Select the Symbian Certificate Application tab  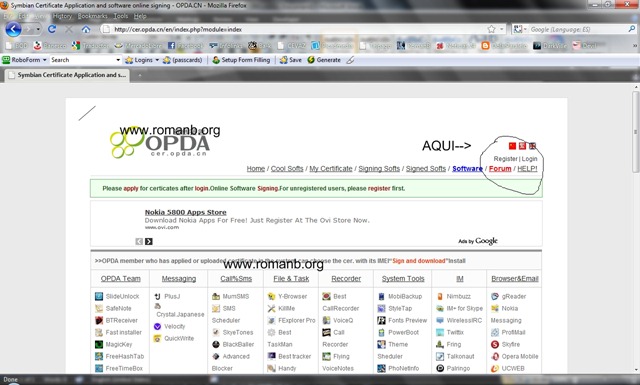pos(67,75)
